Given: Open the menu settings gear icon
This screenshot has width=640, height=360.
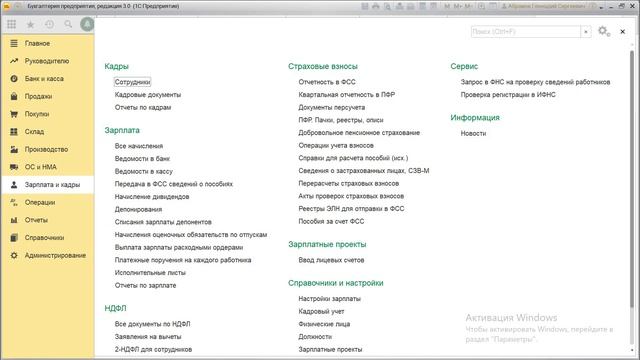Looking at the screenshot, I should (x=604, y=31).
